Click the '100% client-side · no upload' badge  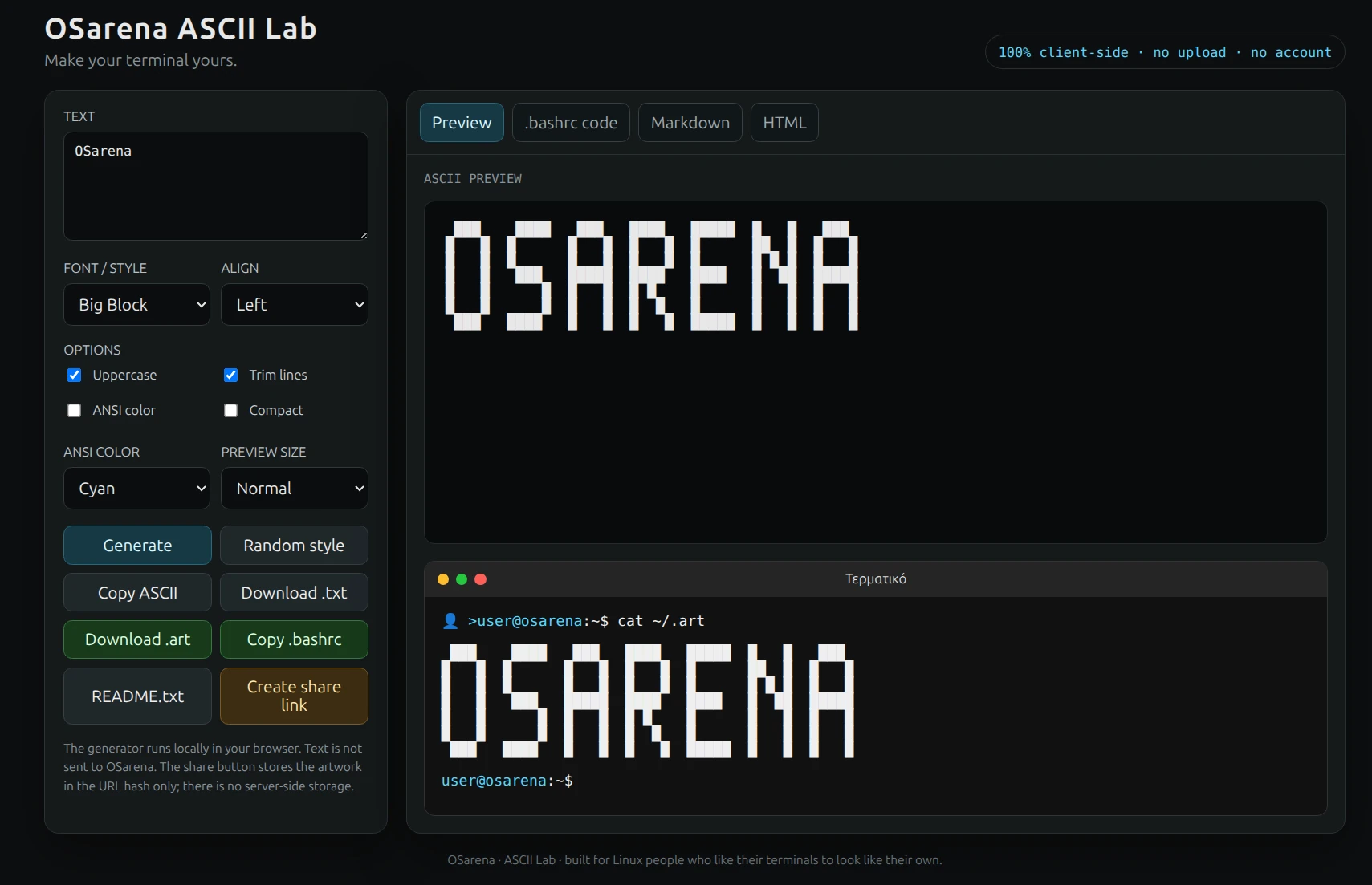click(1165, 52)
